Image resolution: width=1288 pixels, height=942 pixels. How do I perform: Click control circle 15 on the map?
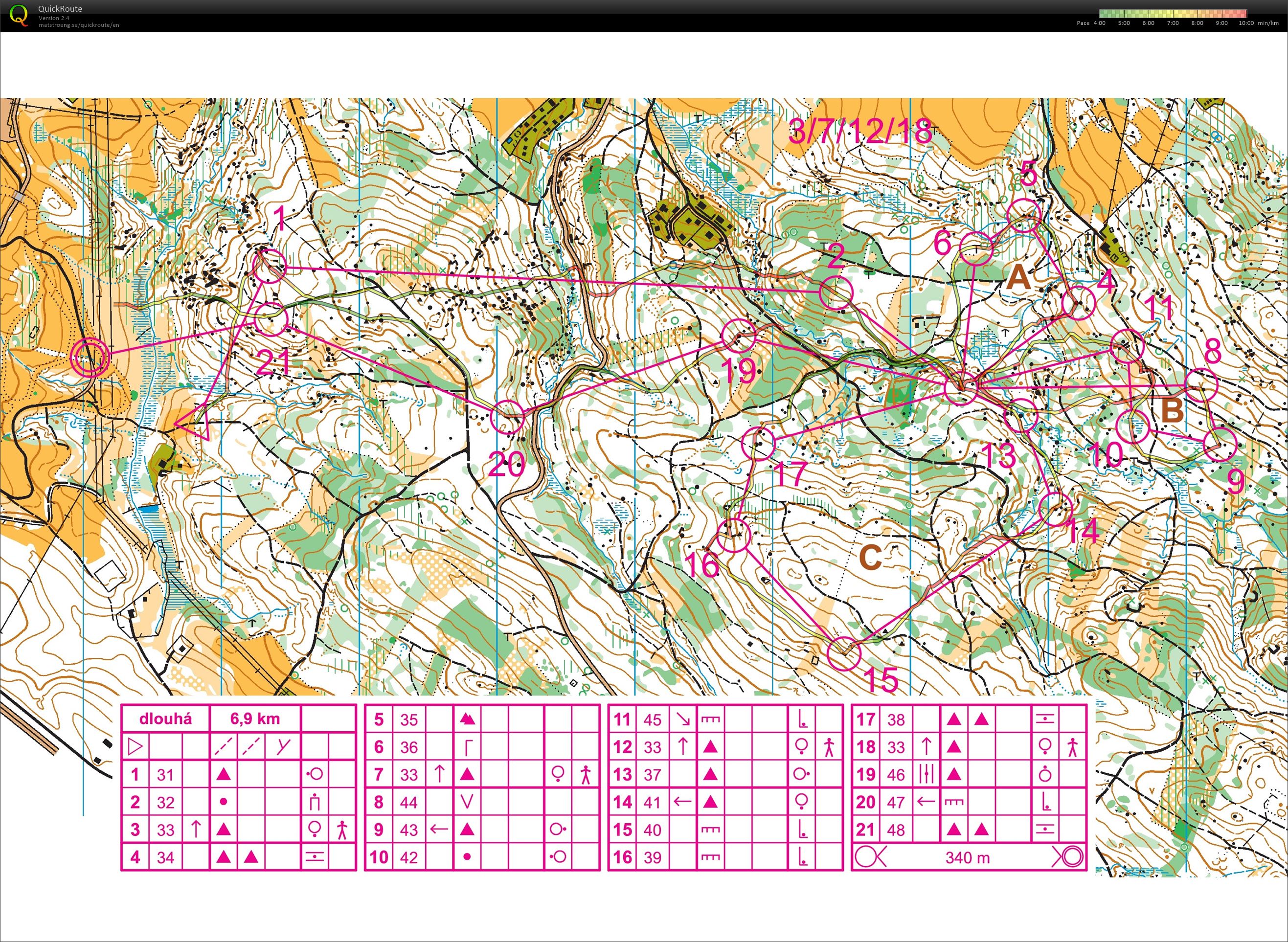click(843, 653)
